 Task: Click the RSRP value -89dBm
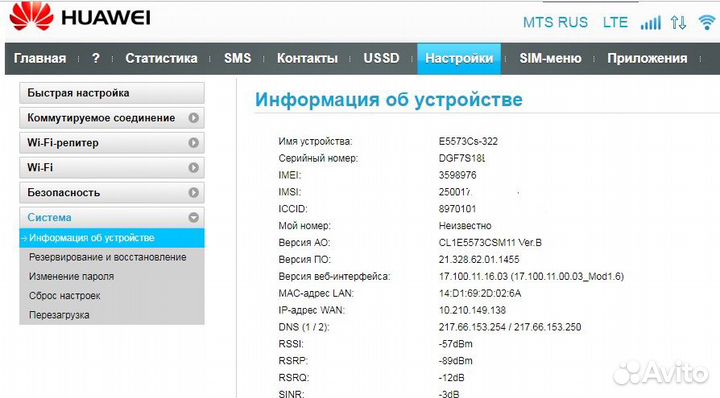(x=456, y=361)
